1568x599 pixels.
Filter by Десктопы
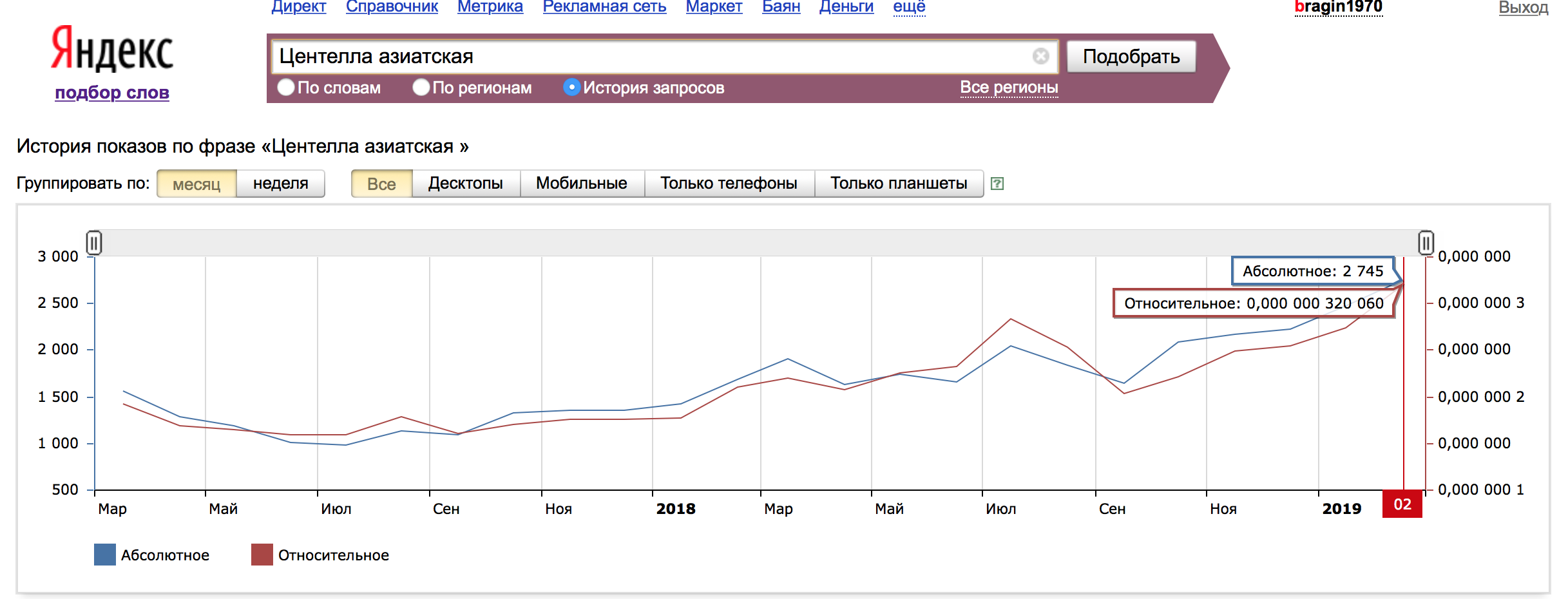pos(466,184)
